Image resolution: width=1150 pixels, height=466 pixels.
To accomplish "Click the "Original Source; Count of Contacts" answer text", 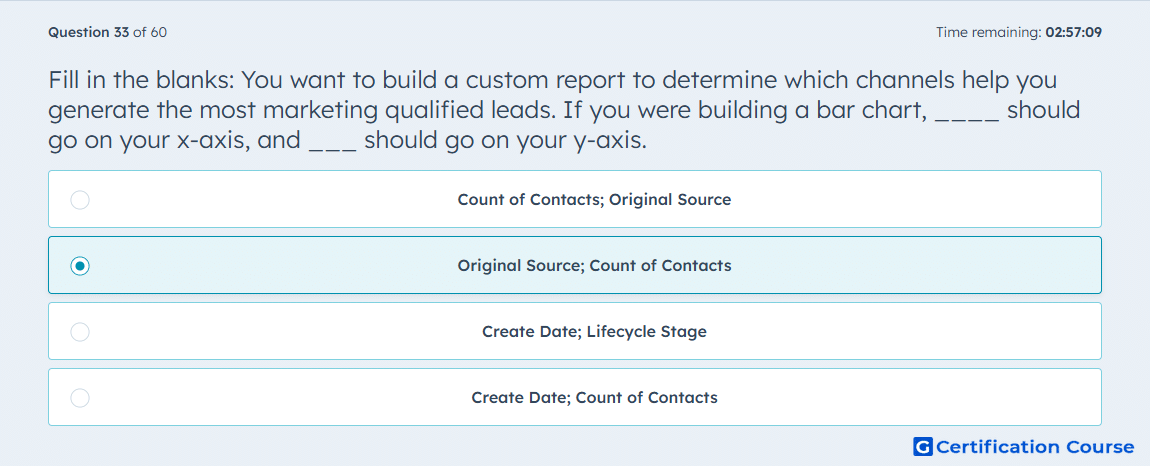I will click(x=594, y=266).
